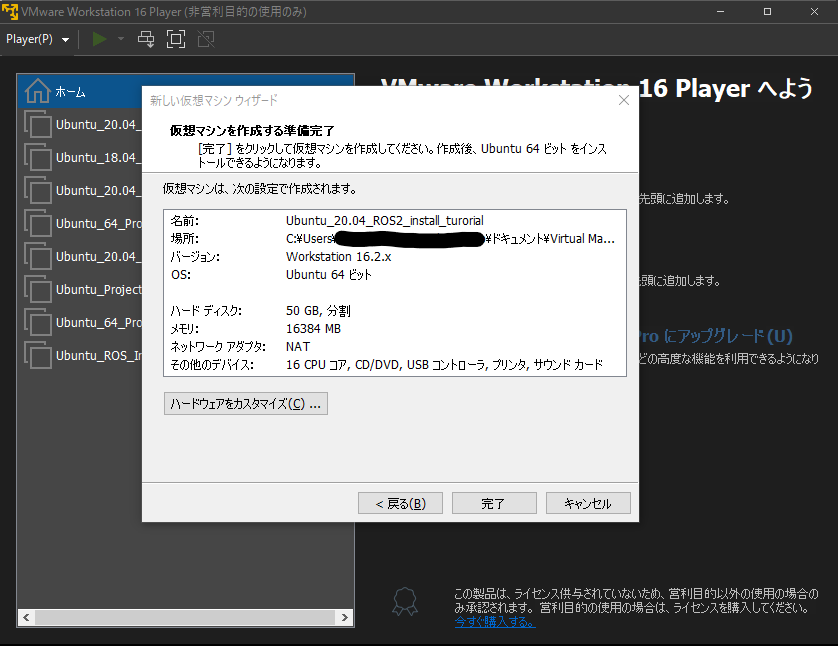Click the Send Ctrl+Alt+Del icon
Viewport: 838px width, 646px height.
146,39
